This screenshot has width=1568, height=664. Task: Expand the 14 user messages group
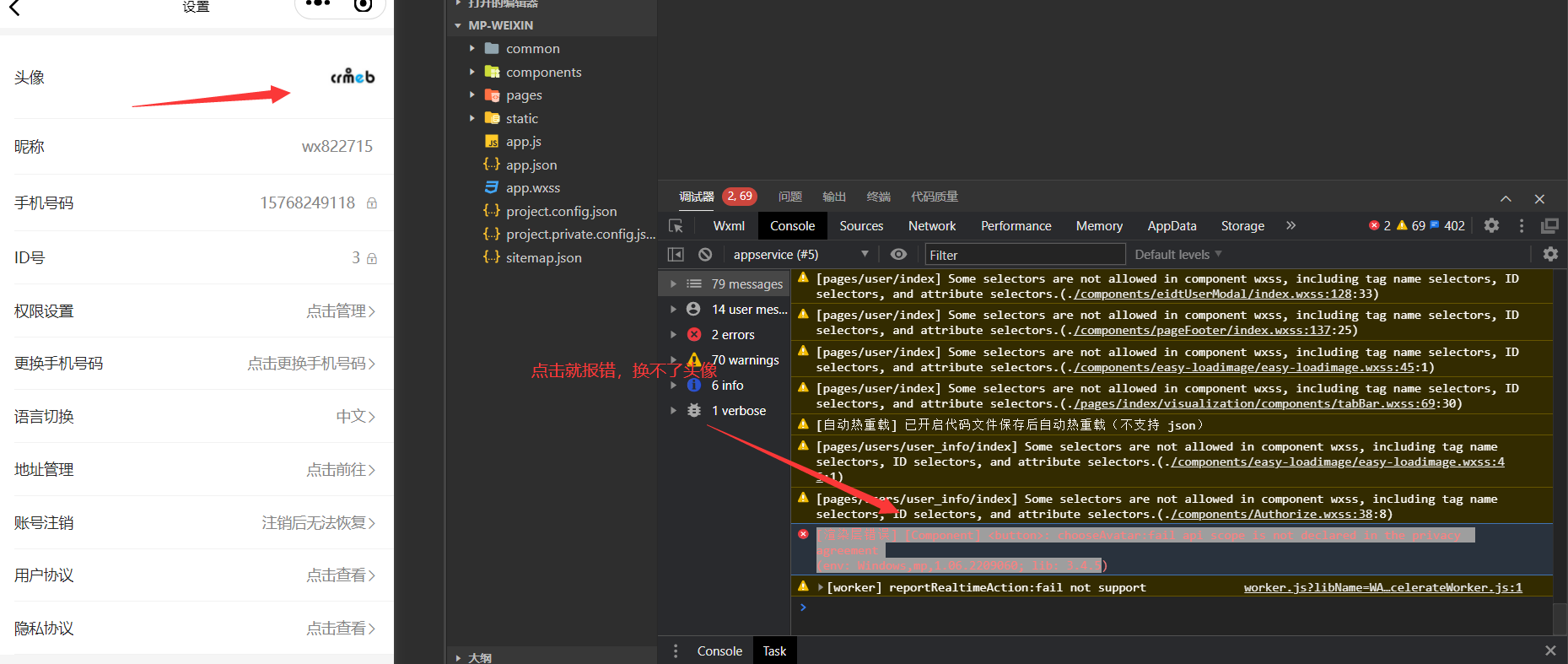click(x=673, y=309)
